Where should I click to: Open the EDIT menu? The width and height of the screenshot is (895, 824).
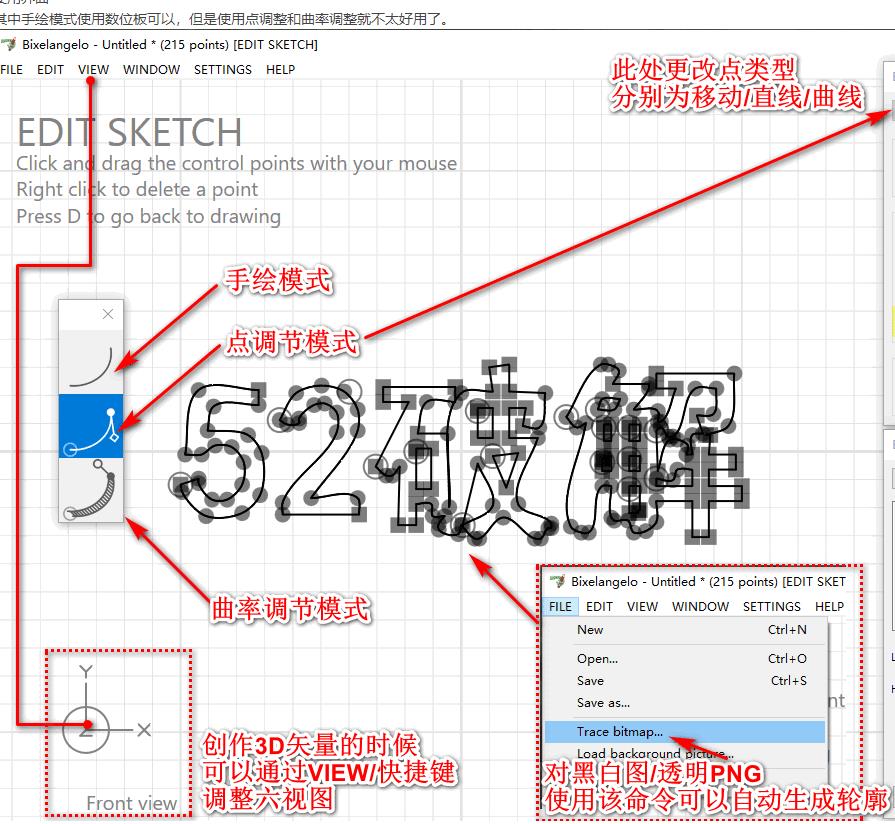pos(49,70)
